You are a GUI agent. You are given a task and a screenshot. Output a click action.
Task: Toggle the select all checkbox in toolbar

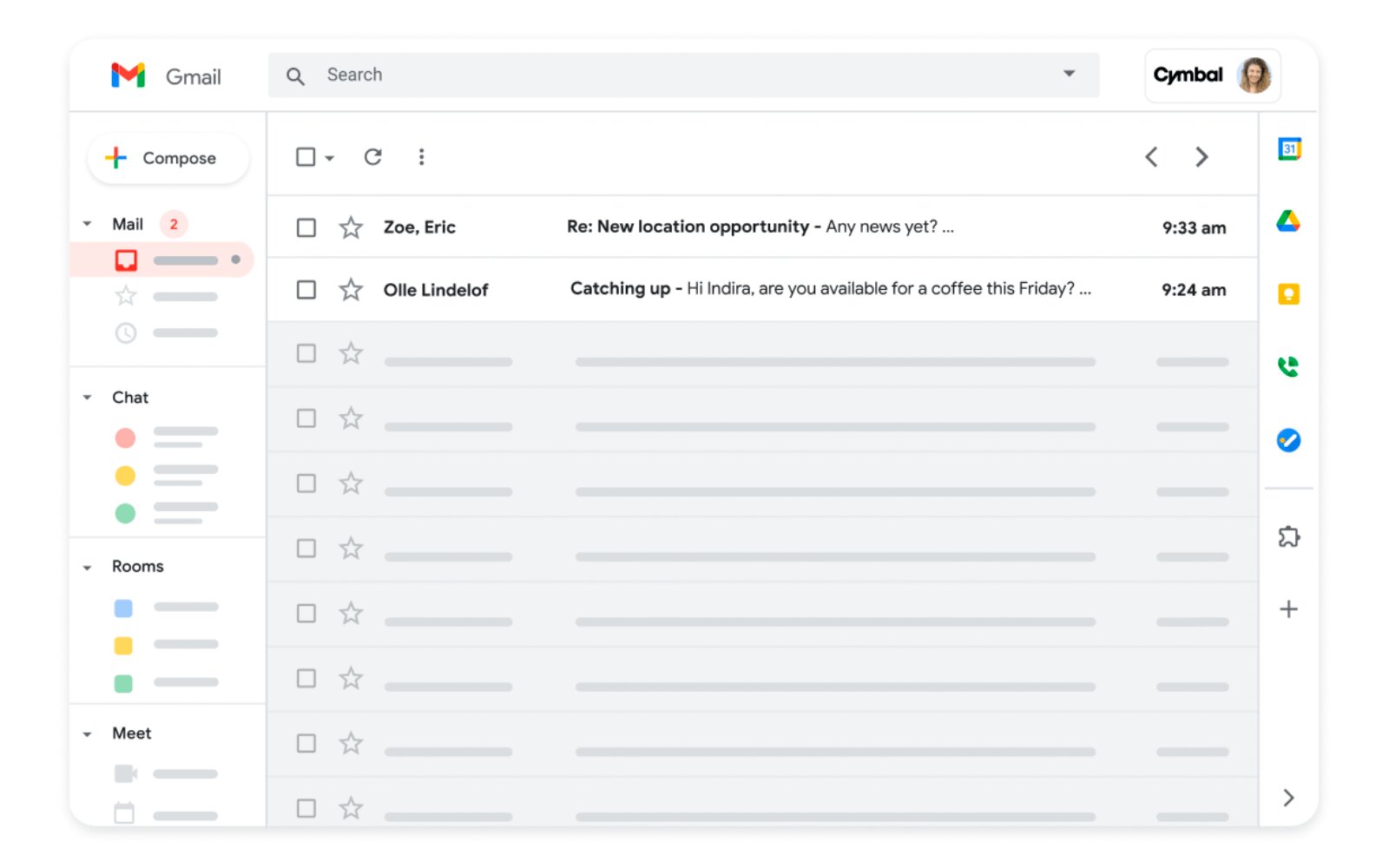[306, 157]
